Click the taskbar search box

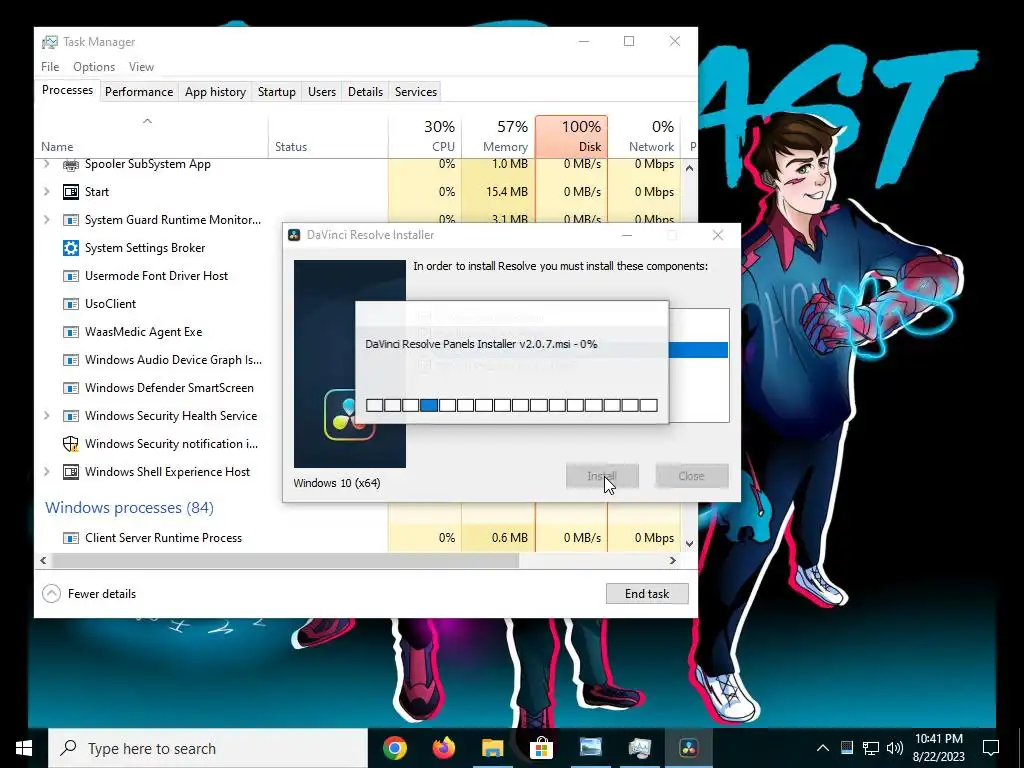tap(208, 748)
